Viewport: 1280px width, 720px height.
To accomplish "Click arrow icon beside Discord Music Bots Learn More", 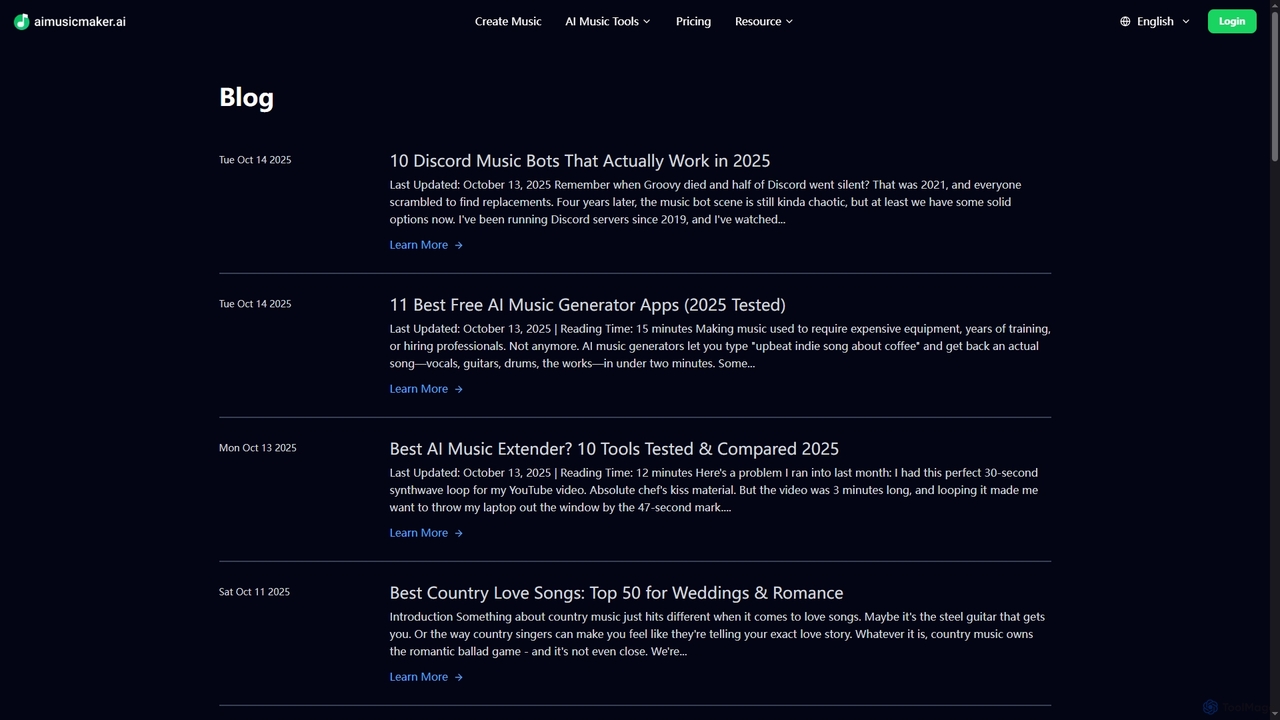I will (x=459, y=245).
